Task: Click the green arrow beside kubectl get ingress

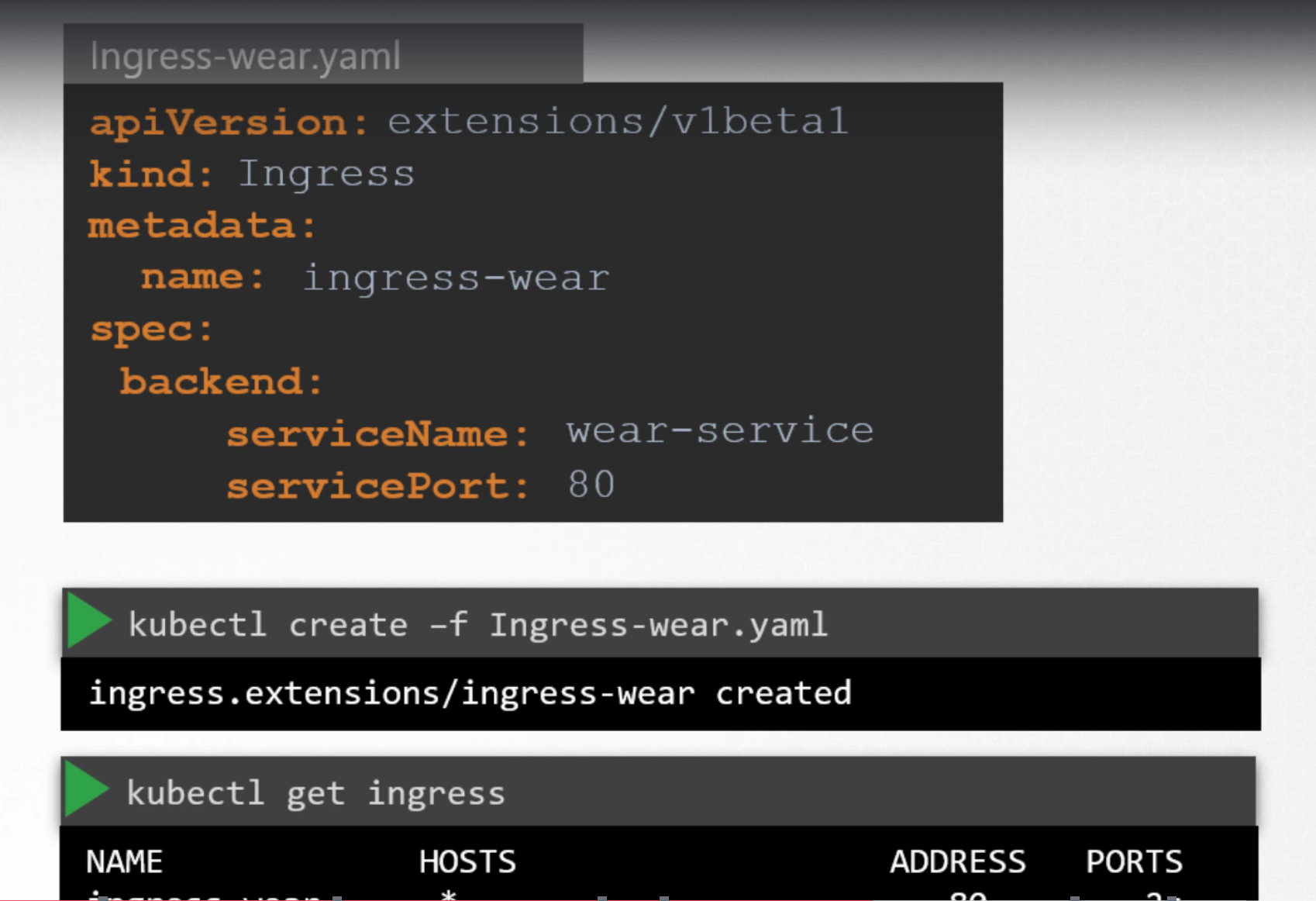Action: tap(87, 789)
